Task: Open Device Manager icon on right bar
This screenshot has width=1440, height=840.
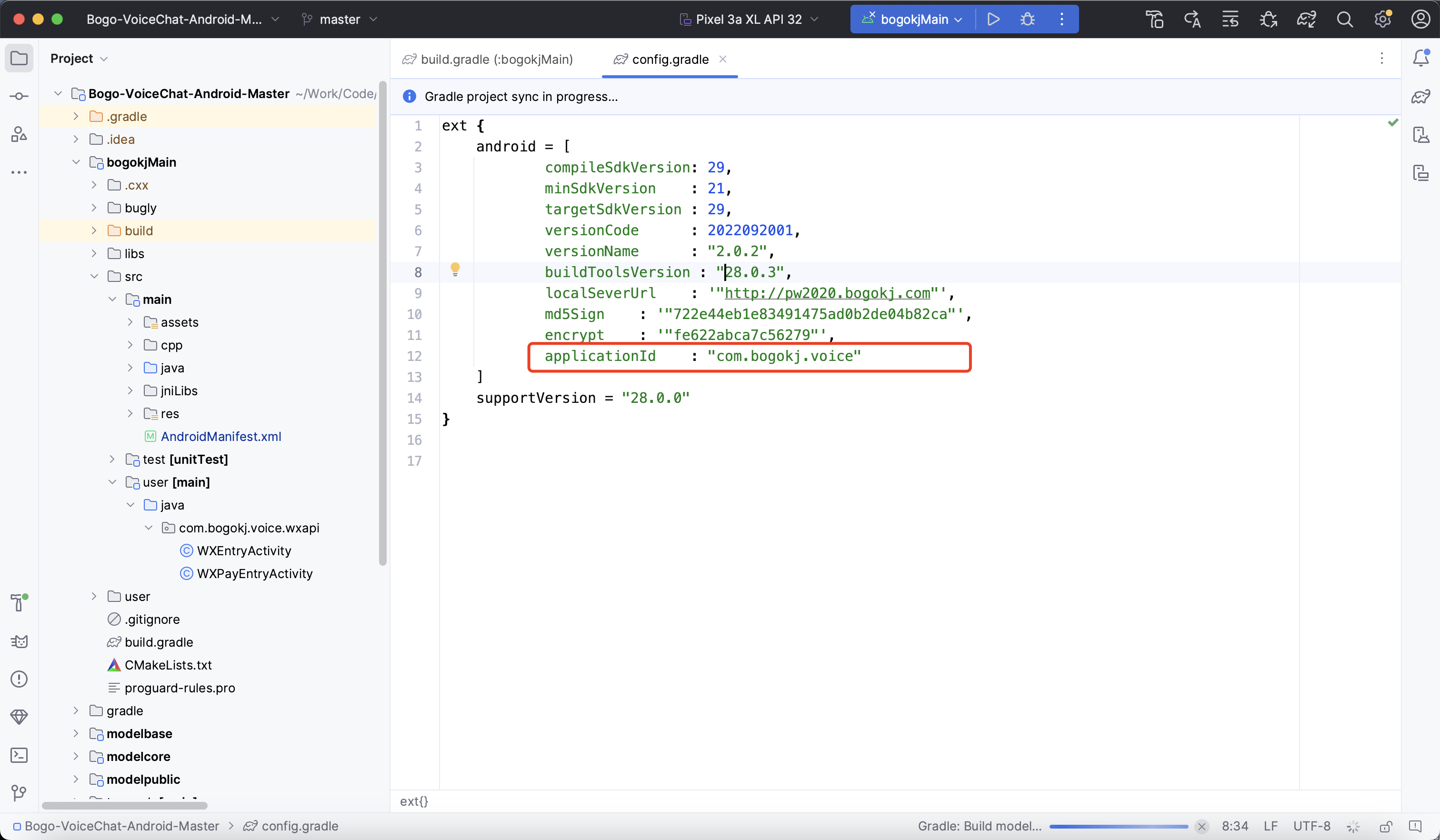Action: 1420,134
